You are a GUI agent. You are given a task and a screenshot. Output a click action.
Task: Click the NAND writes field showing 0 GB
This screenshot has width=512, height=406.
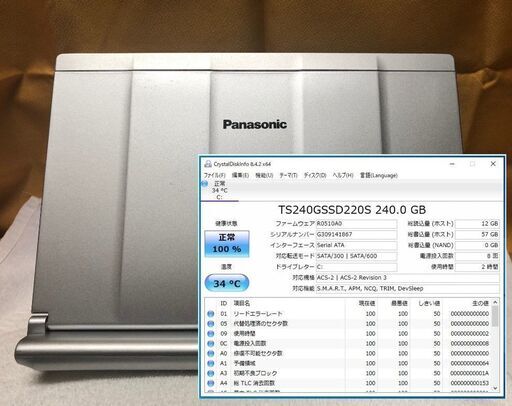point(477,245)
